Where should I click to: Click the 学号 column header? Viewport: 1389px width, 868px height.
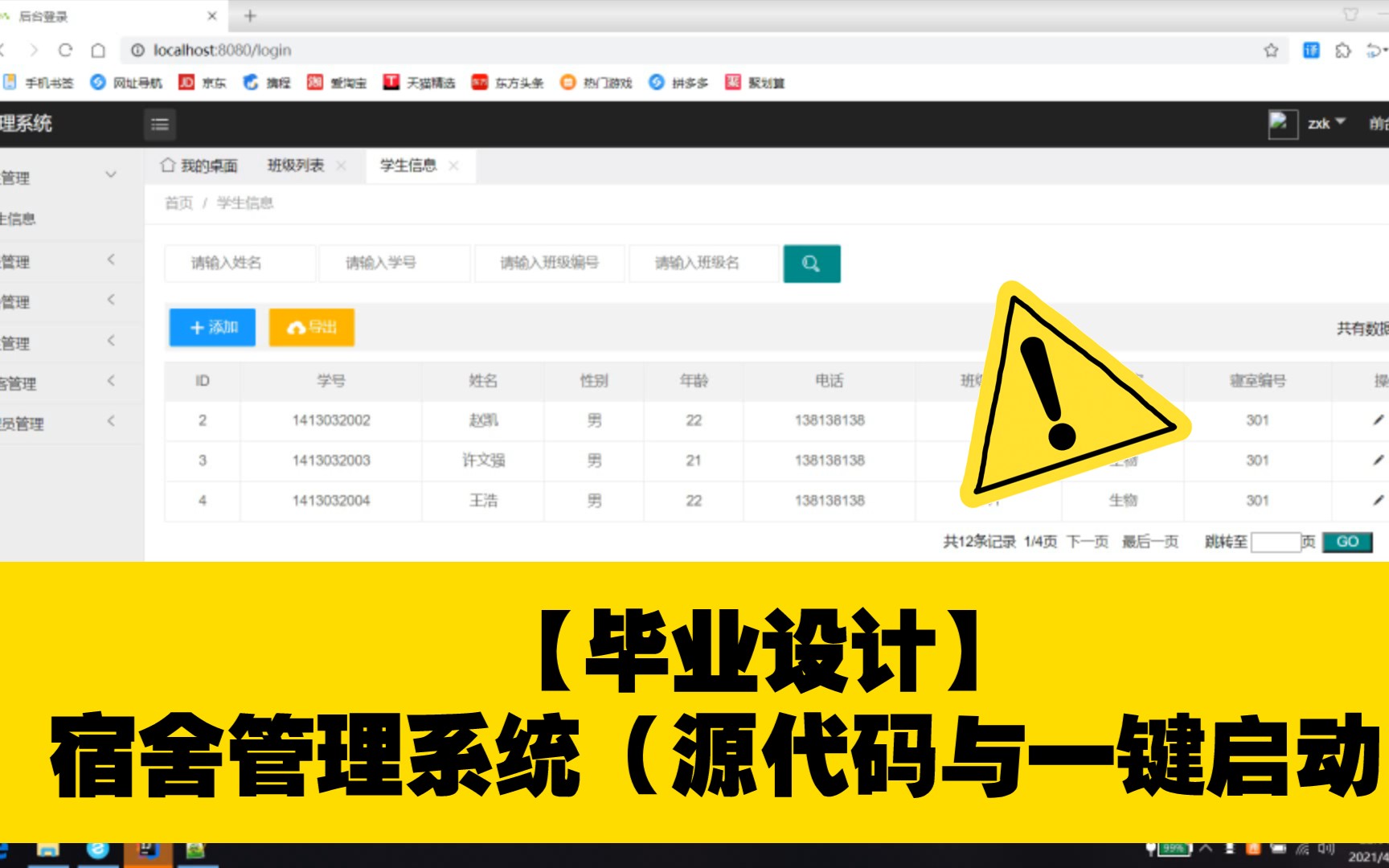(331, 381)
